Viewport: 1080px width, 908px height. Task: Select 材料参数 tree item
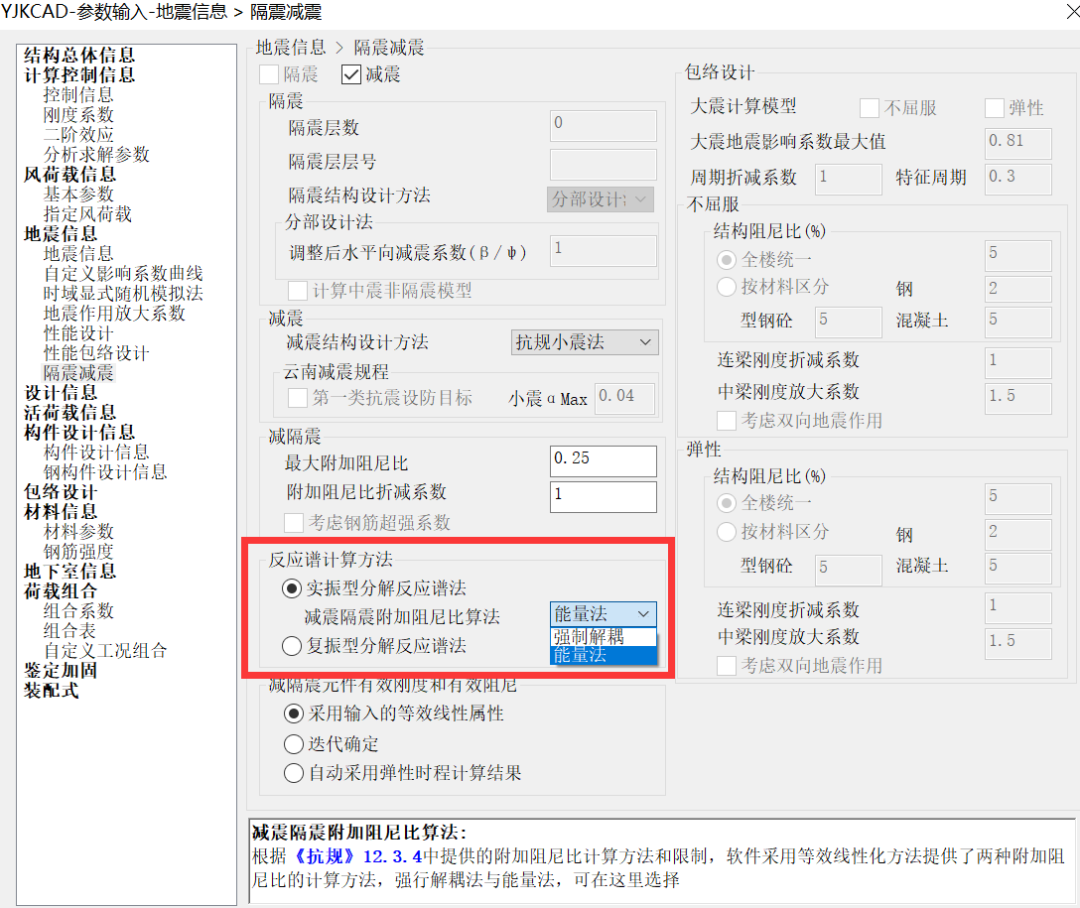pos(79,533)
